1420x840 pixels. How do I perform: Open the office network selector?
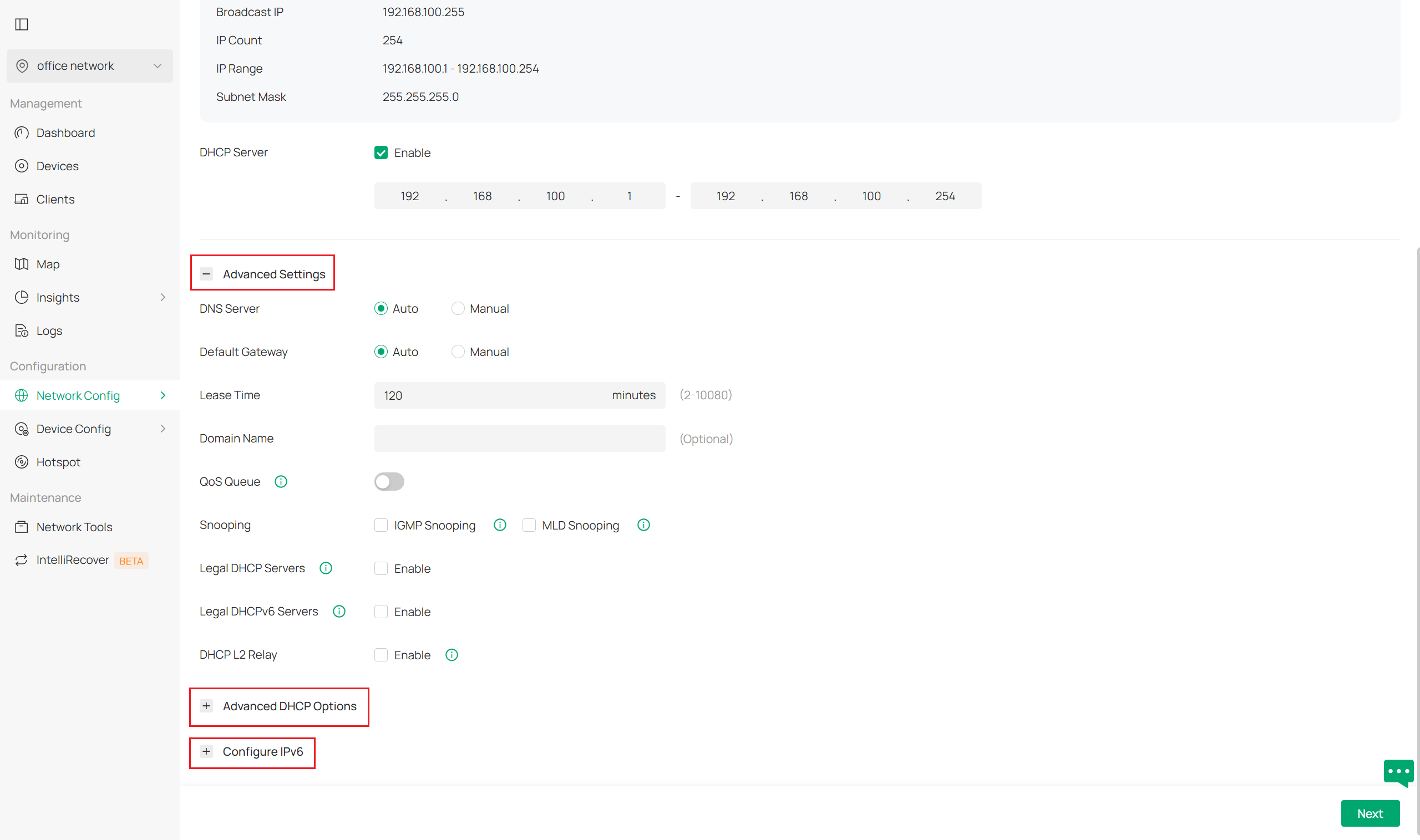click(89, 65)
